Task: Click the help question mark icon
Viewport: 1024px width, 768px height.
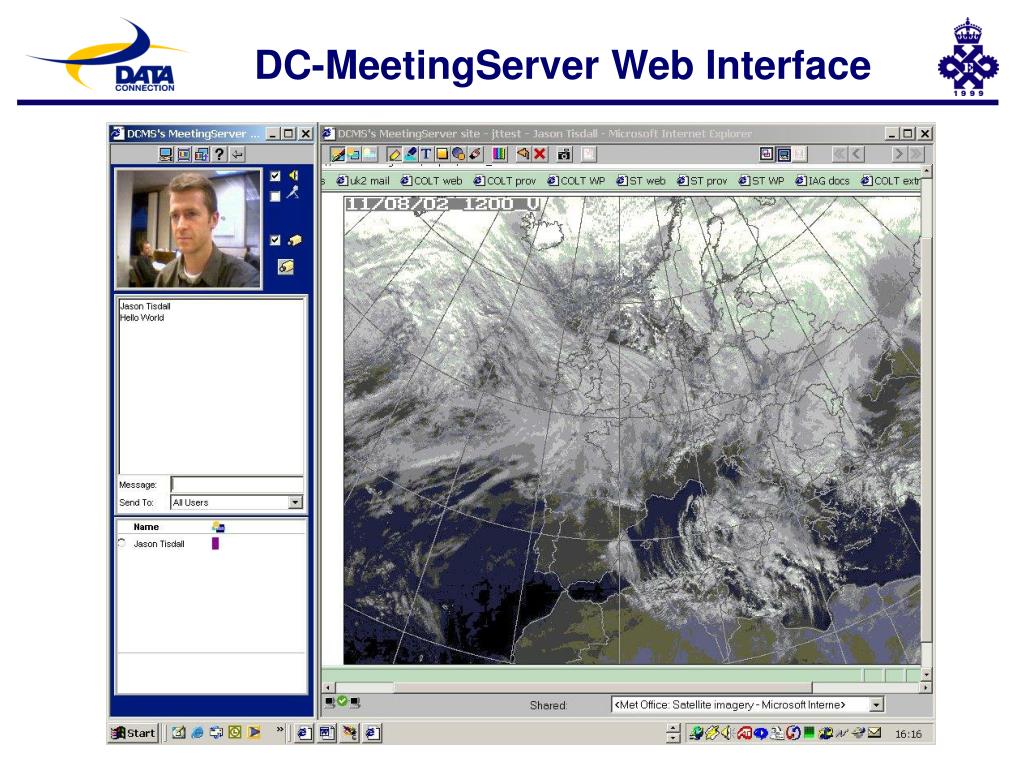Action: pyautogui.click(x=219, y=154)
